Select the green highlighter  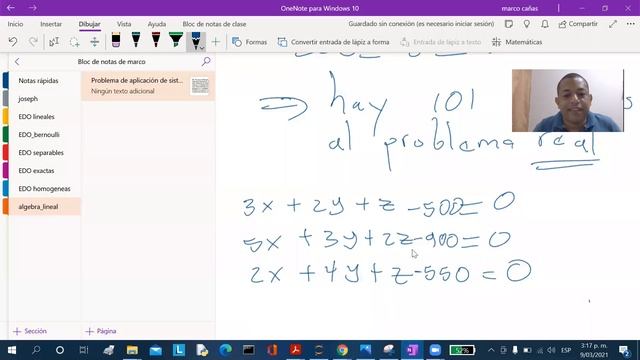click(176, 40)
